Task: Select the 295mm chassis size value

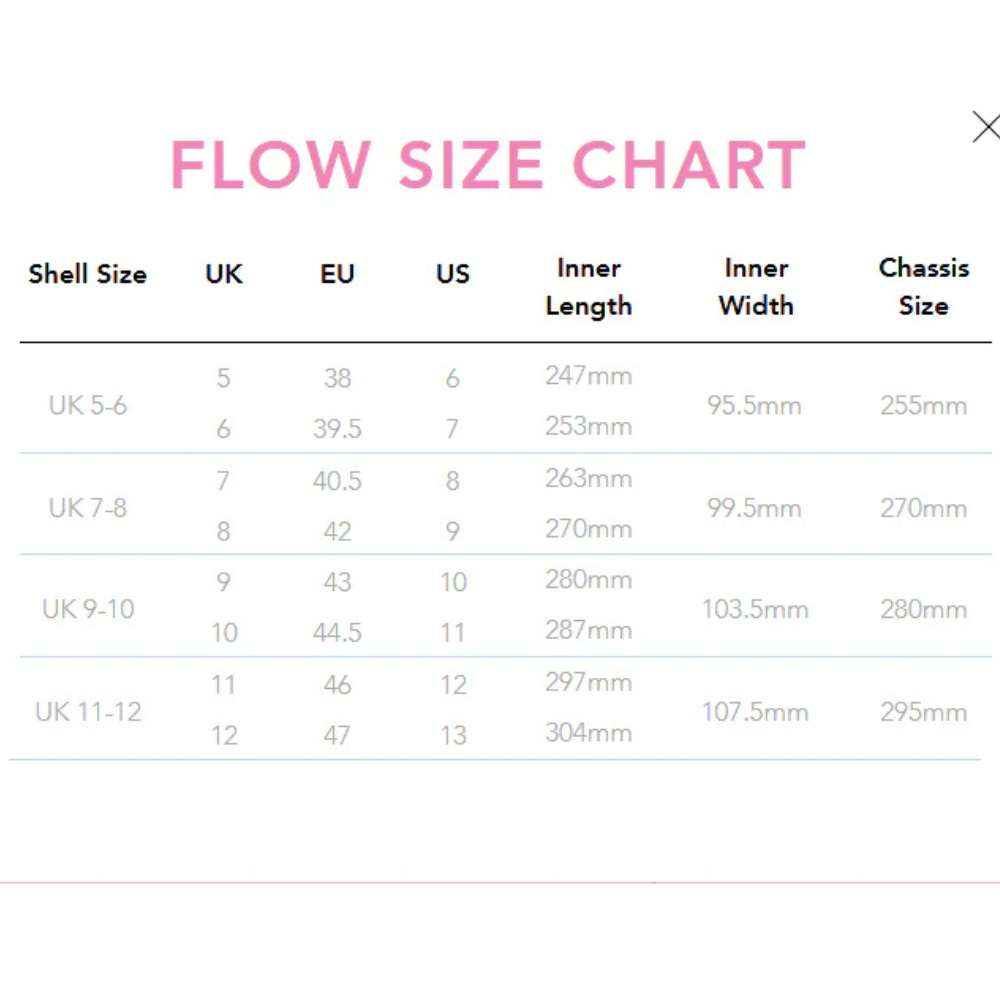Action: tap(923, 712)
